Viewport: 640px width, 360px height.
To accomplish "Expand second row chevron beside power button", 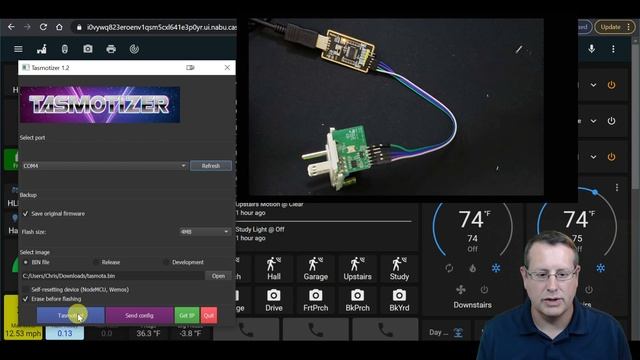I will click(593, 121).
